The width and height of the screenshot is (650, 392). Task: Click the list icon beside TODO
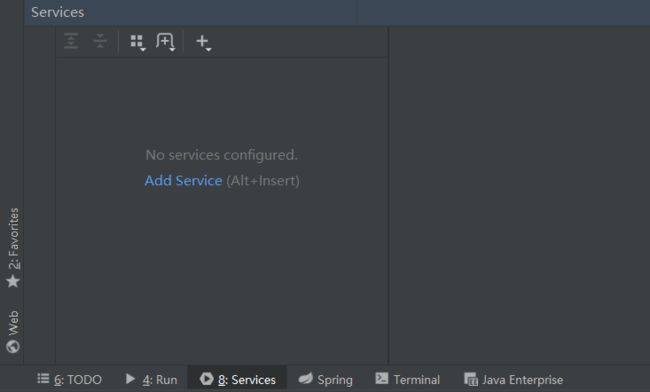(x=43, y=379)
